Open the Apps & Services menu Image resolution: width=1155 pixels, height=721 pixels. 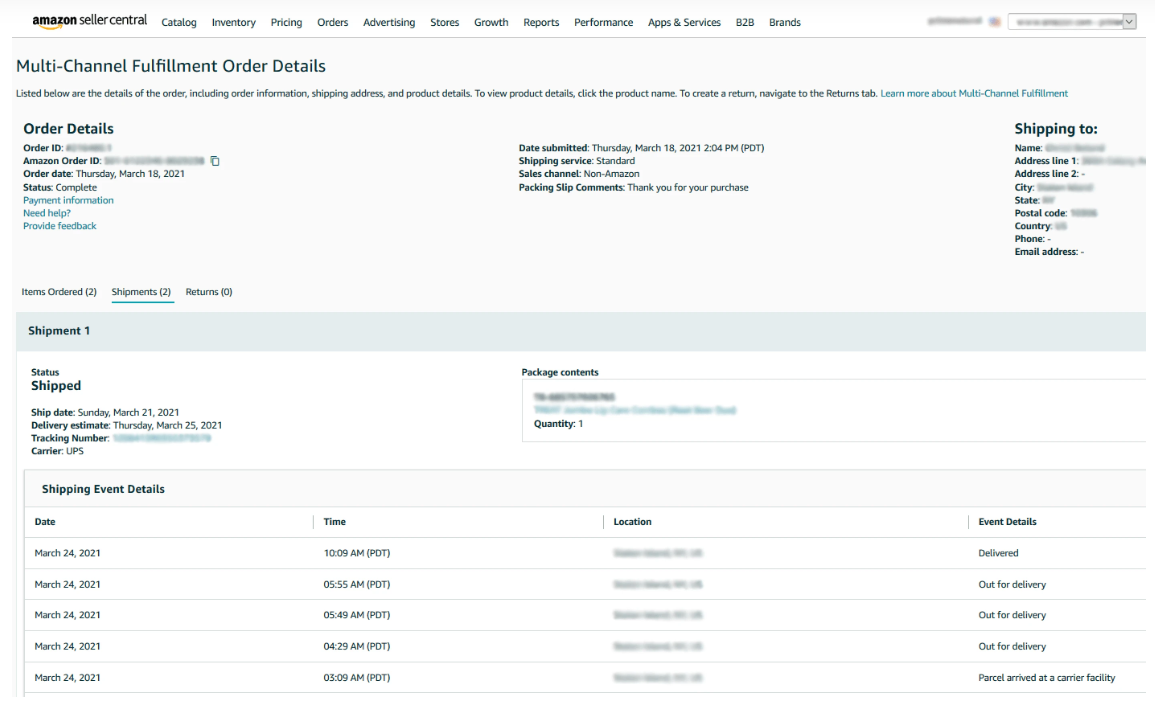[x=684, y=23]
